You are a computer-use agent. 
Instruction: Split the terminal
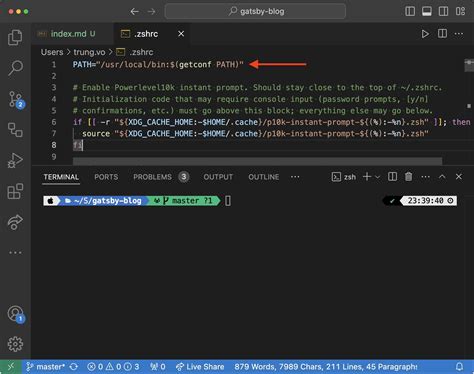point(392,177)
